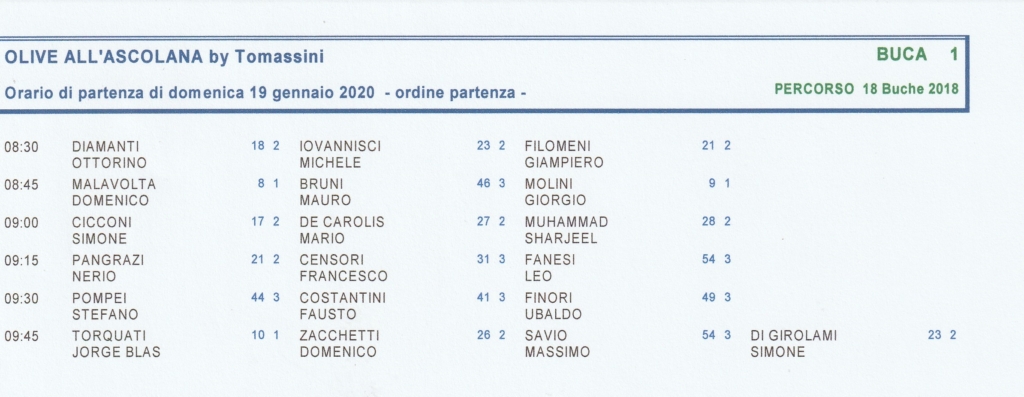This screenshot has height=397, width=1024.
Task: Click player name DIAMANTI OTTORINO
Action: tap(109, 155)
